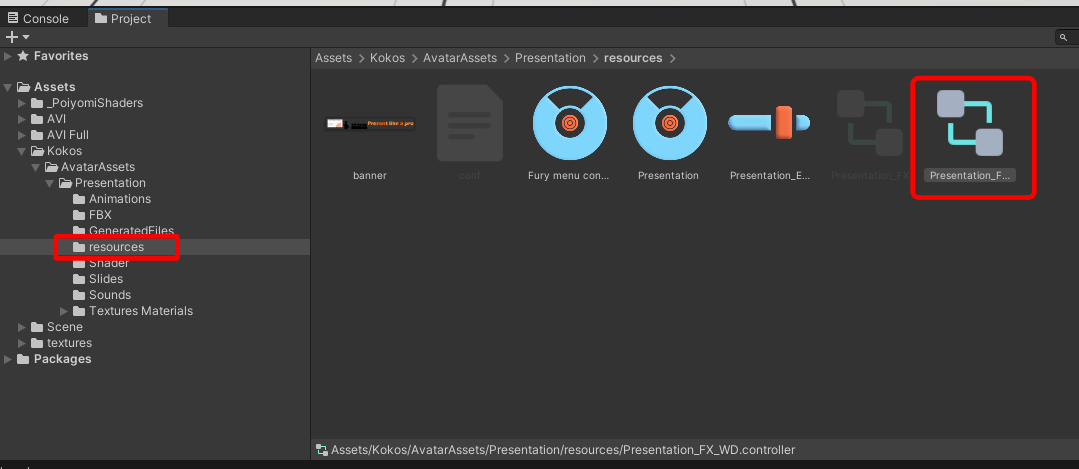Expand the Packages tree arrow
Image resolution: width=1079 pixels, height=469 pixels.
pos(9,359)
